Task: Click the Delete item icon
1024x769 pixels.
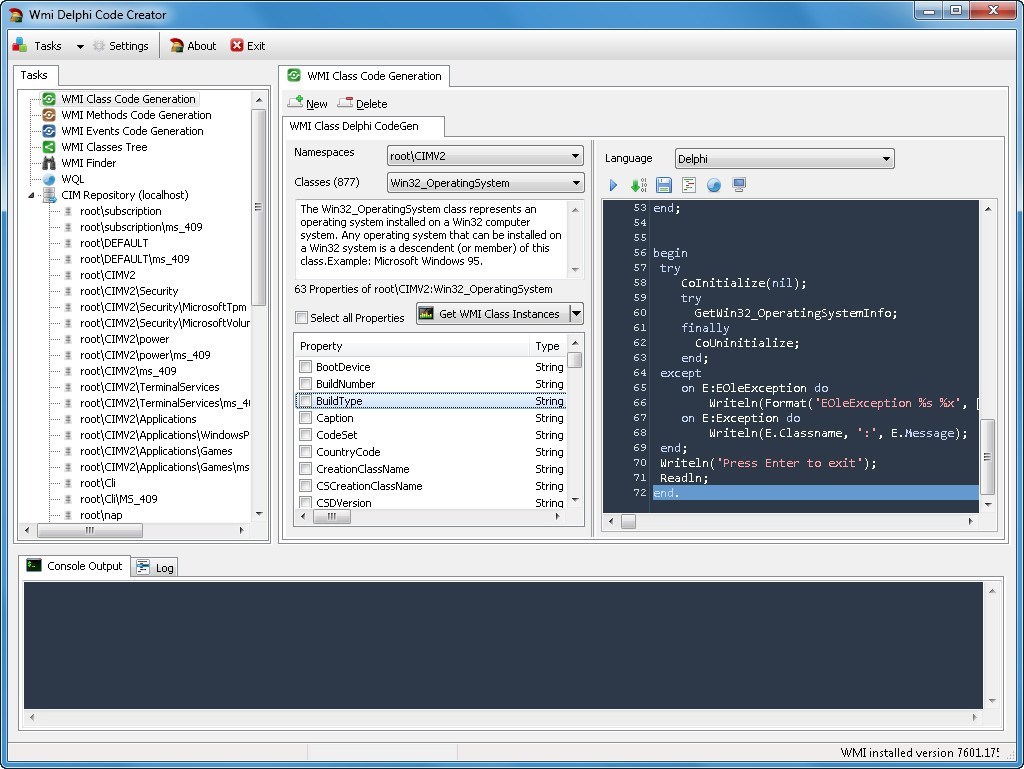Action: tap(345, 102)
